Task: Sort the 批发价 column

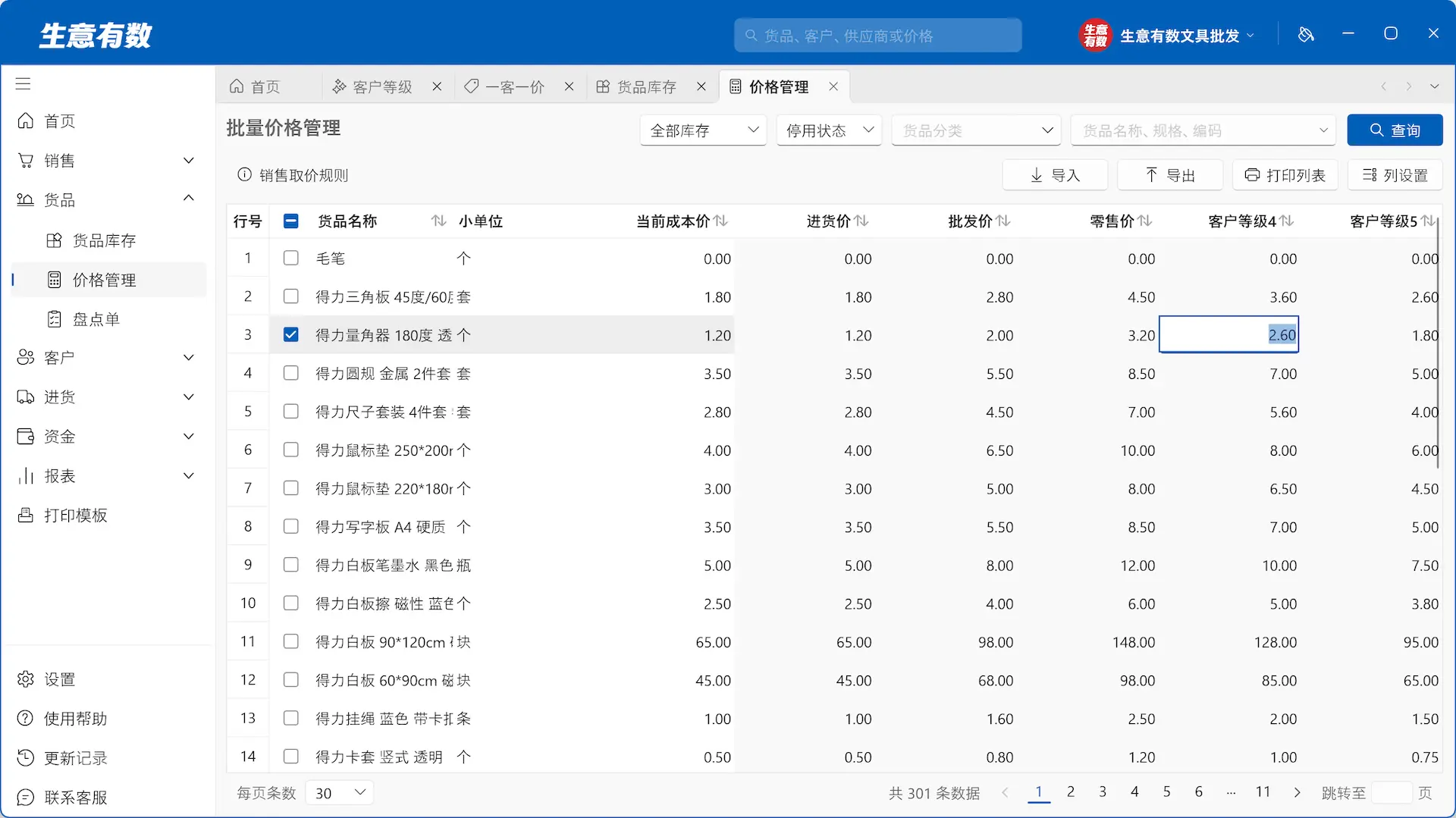Action: point(1003,221)
